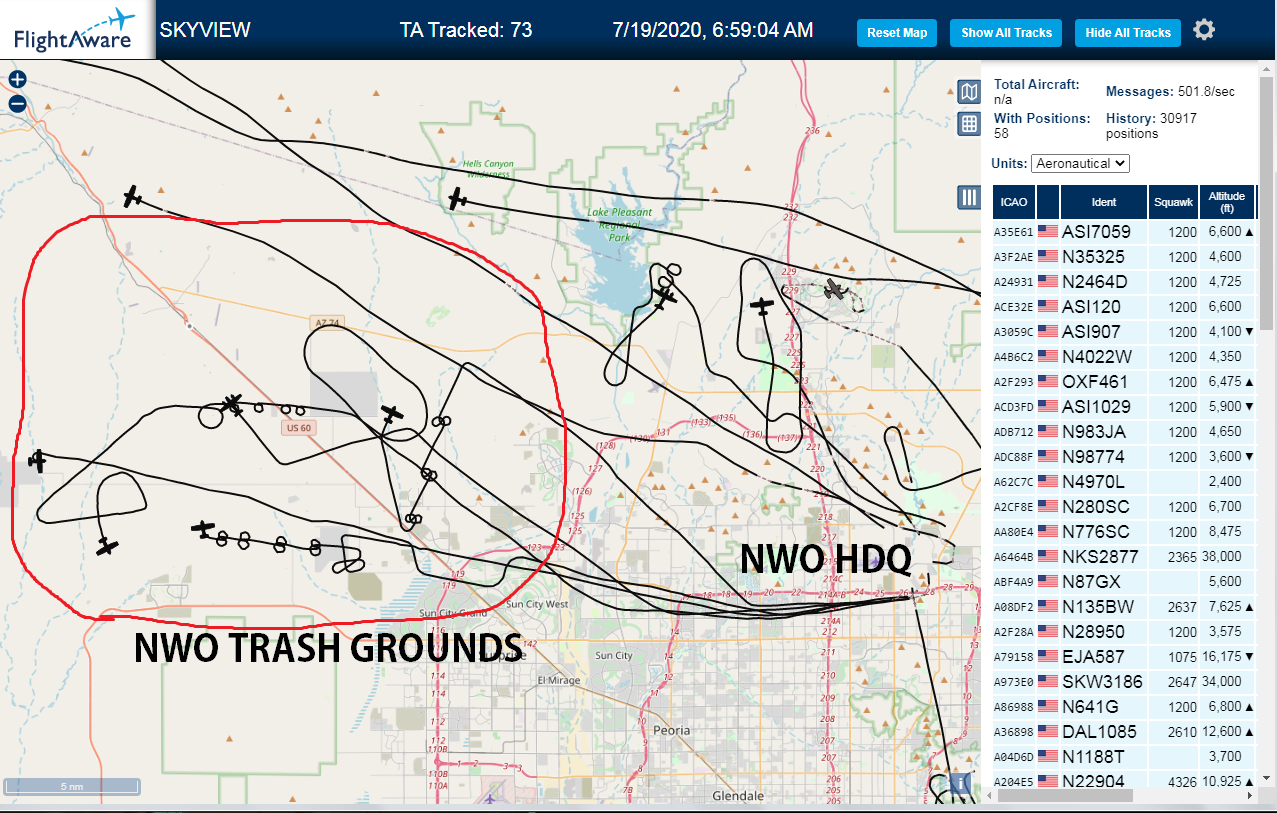This screenshot has width=1277, height=813.
Task: Select the gray aircraft icon on map
Action: pos(835,289)
